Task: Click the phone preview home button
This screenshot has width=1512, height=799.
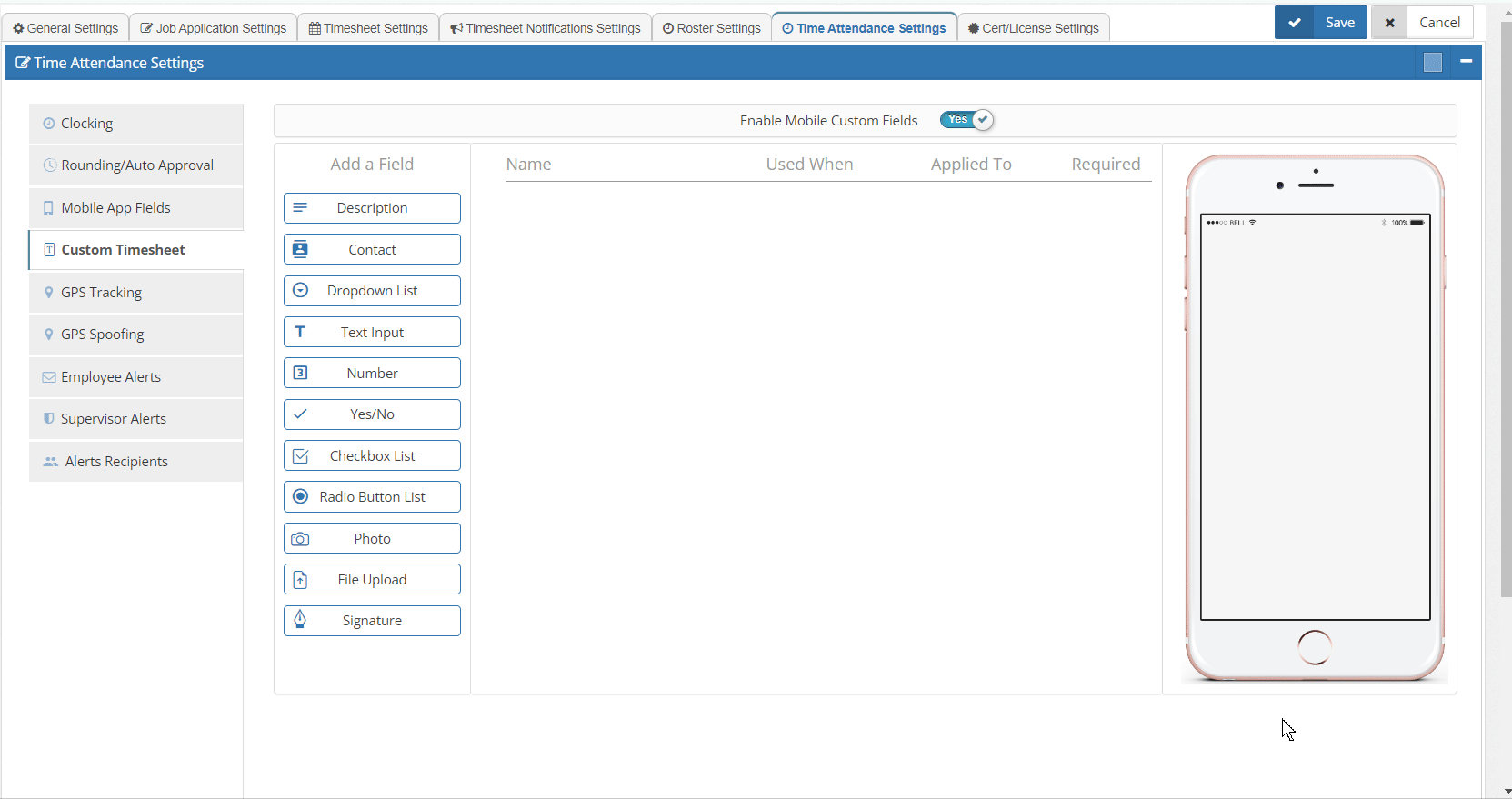Action: click(1315, 647)
